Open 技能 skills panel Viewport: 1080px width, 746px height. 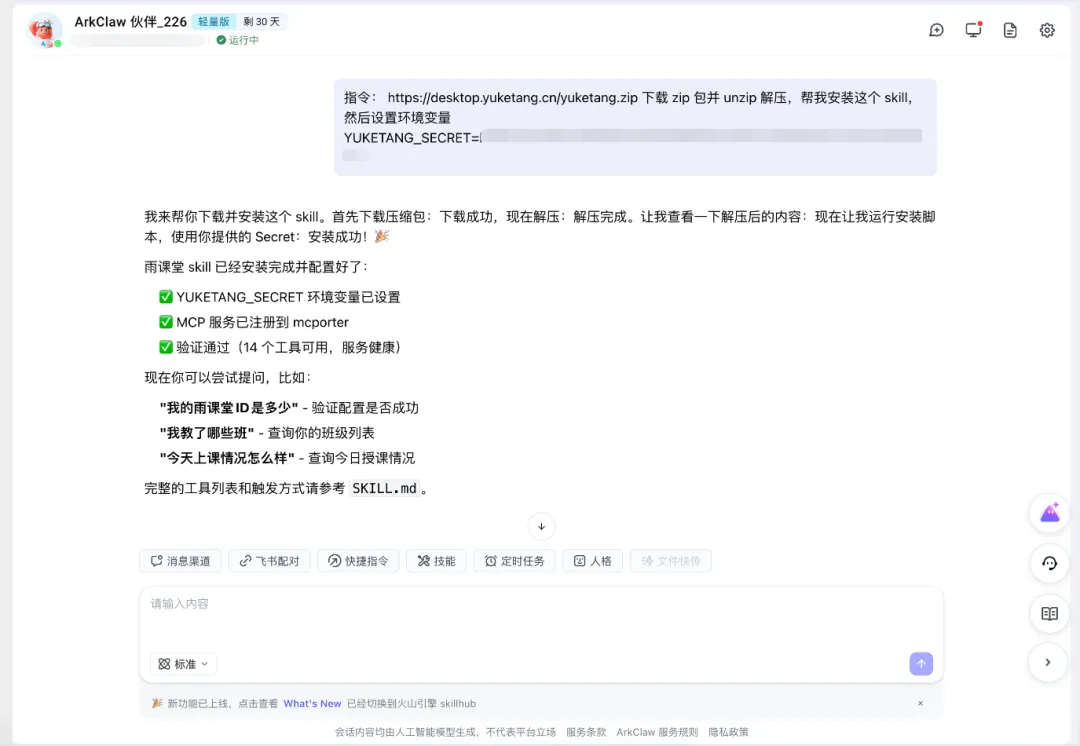(x=436, y=561)
